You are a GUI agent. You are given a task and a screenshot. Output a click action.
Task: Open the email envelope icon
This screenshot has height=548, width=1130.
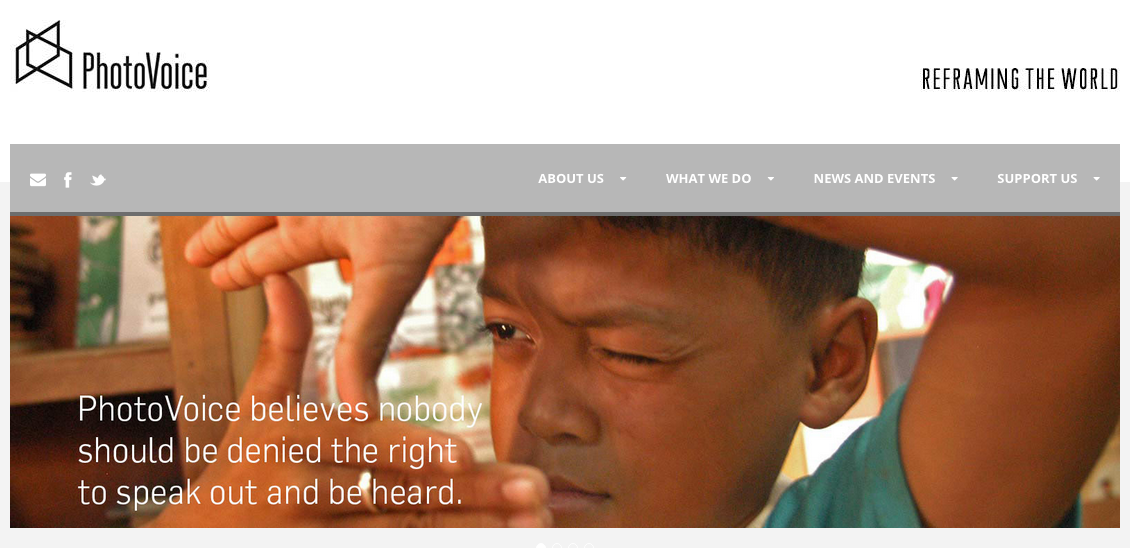[x=38, y=180]
